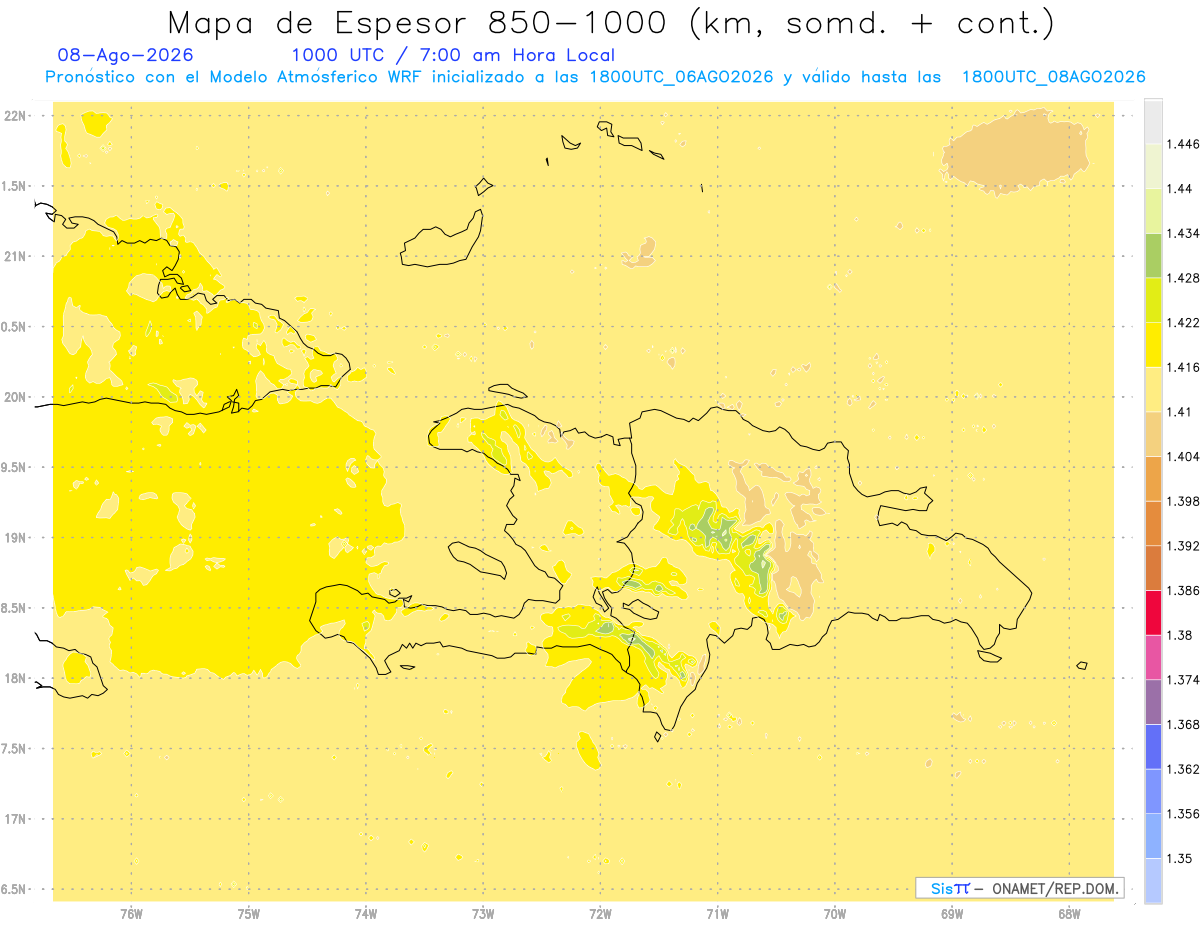Click the 21N latitude axis label
The image size is (1200, 927).
16,256
